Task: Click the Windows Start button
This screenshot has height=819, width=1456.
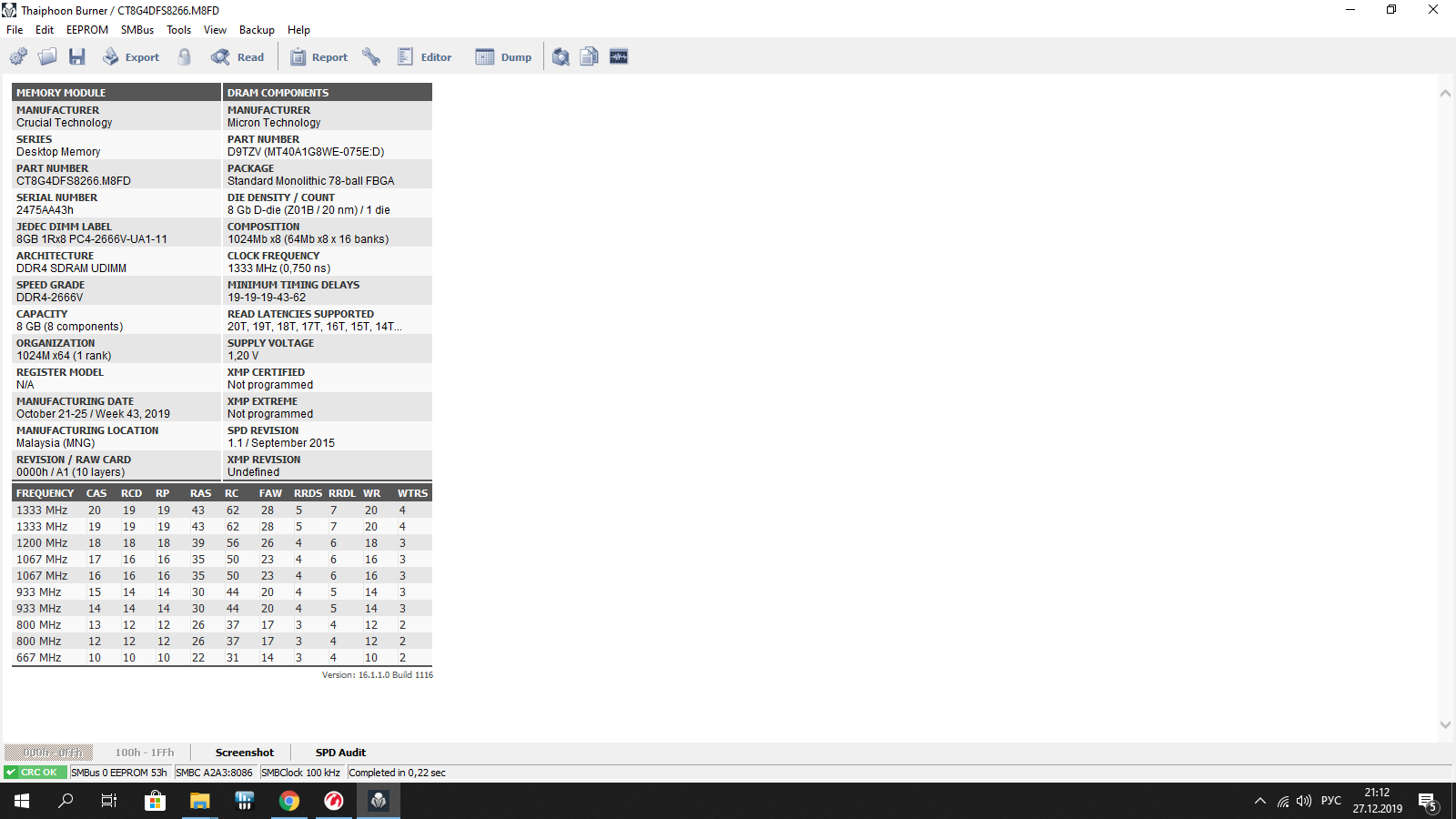Action: coord(22,801)
